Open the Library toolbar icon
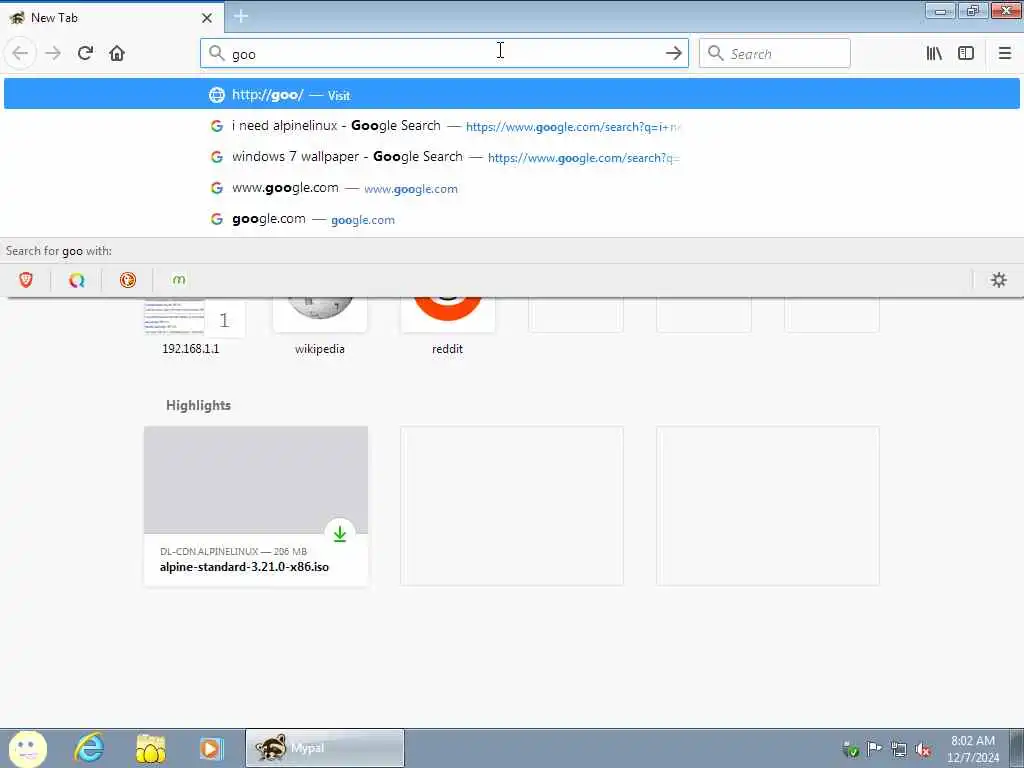The image size is (1024, 768). tap(934, 54)
